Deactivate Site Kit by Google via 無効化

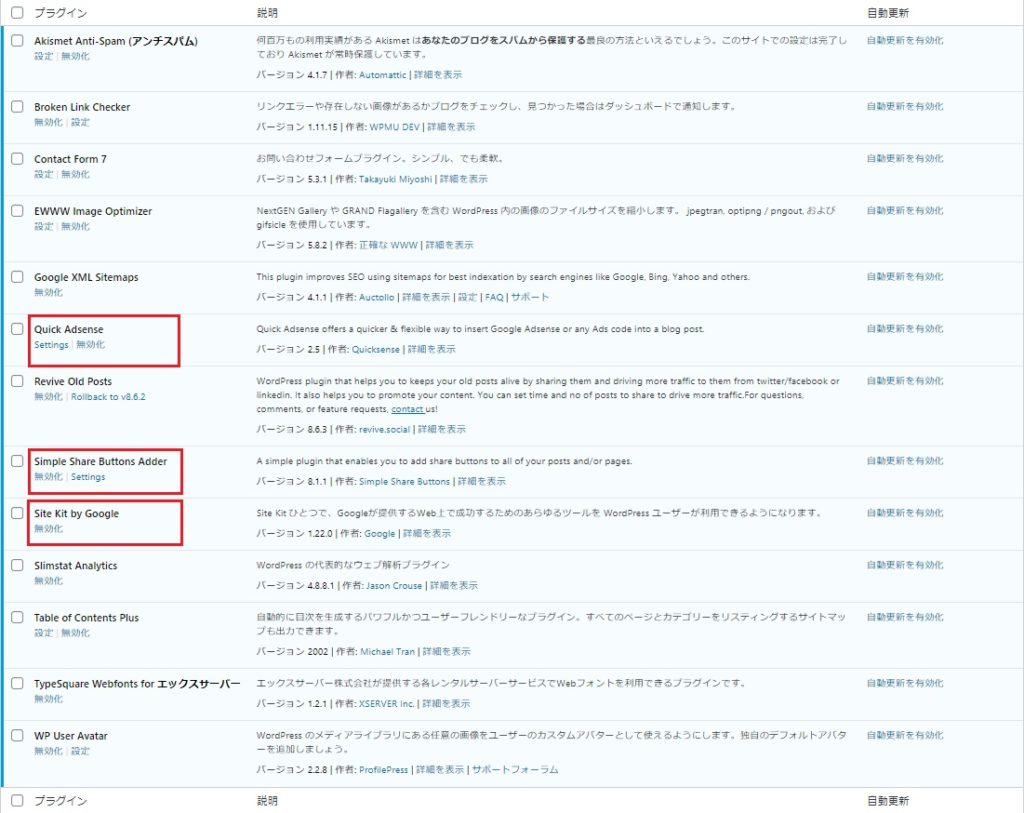48,529
